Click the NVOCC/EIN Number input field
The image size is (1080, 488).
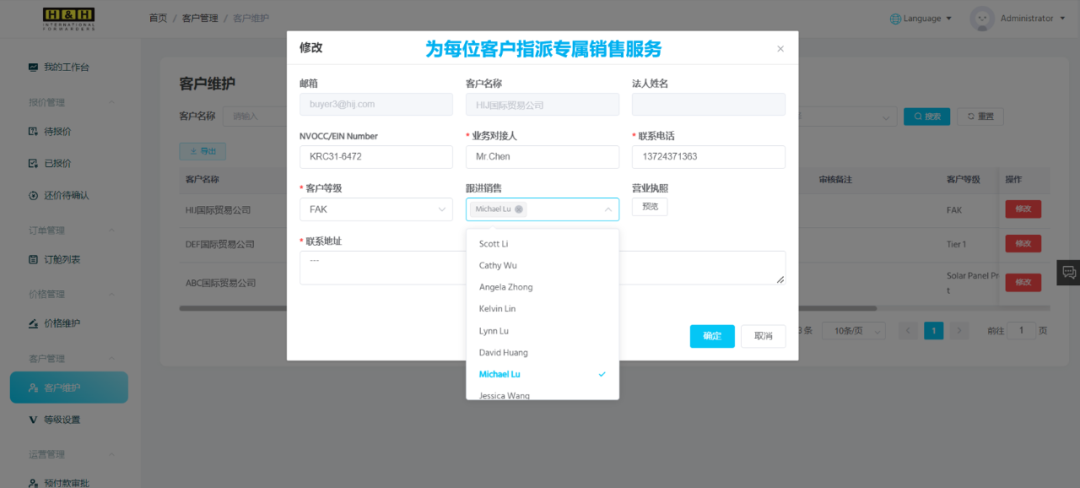coord(375,157)
